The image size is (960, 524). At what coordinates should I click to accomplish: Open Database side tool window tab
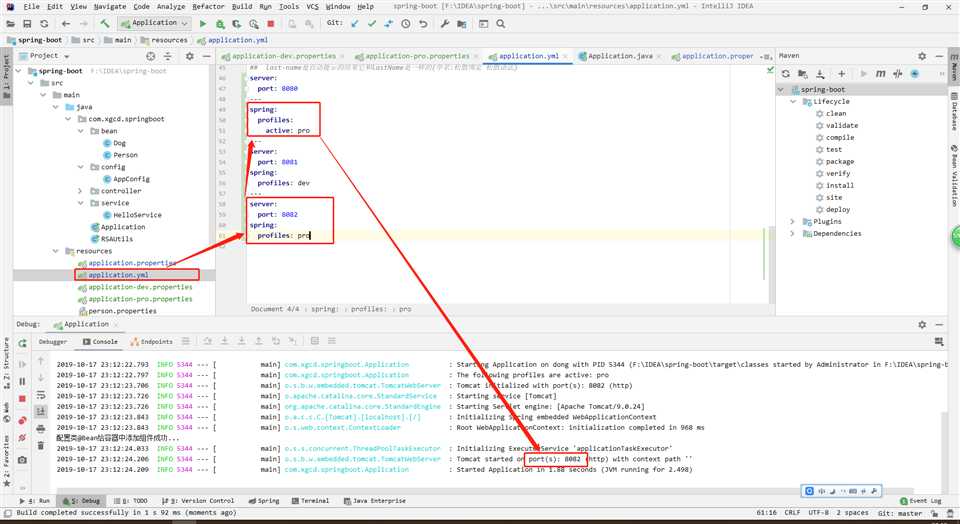coord(954,111)
